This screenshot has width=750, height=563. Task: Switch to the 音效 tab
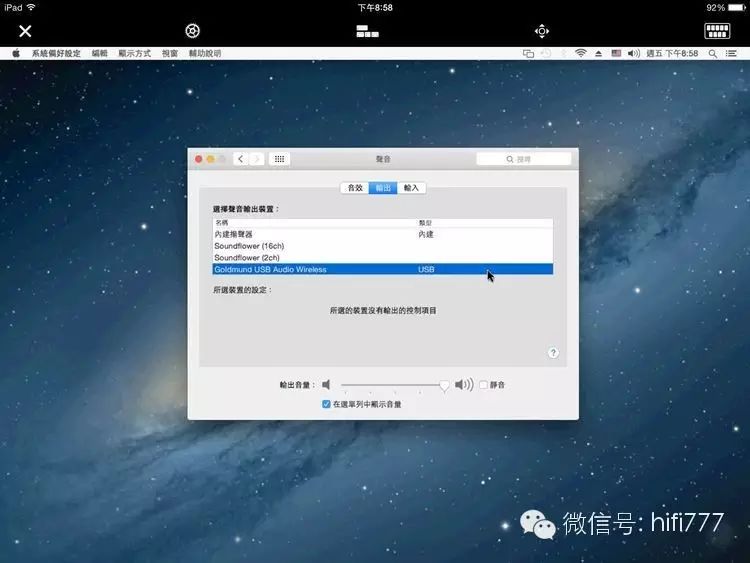(x=355, y=188)
